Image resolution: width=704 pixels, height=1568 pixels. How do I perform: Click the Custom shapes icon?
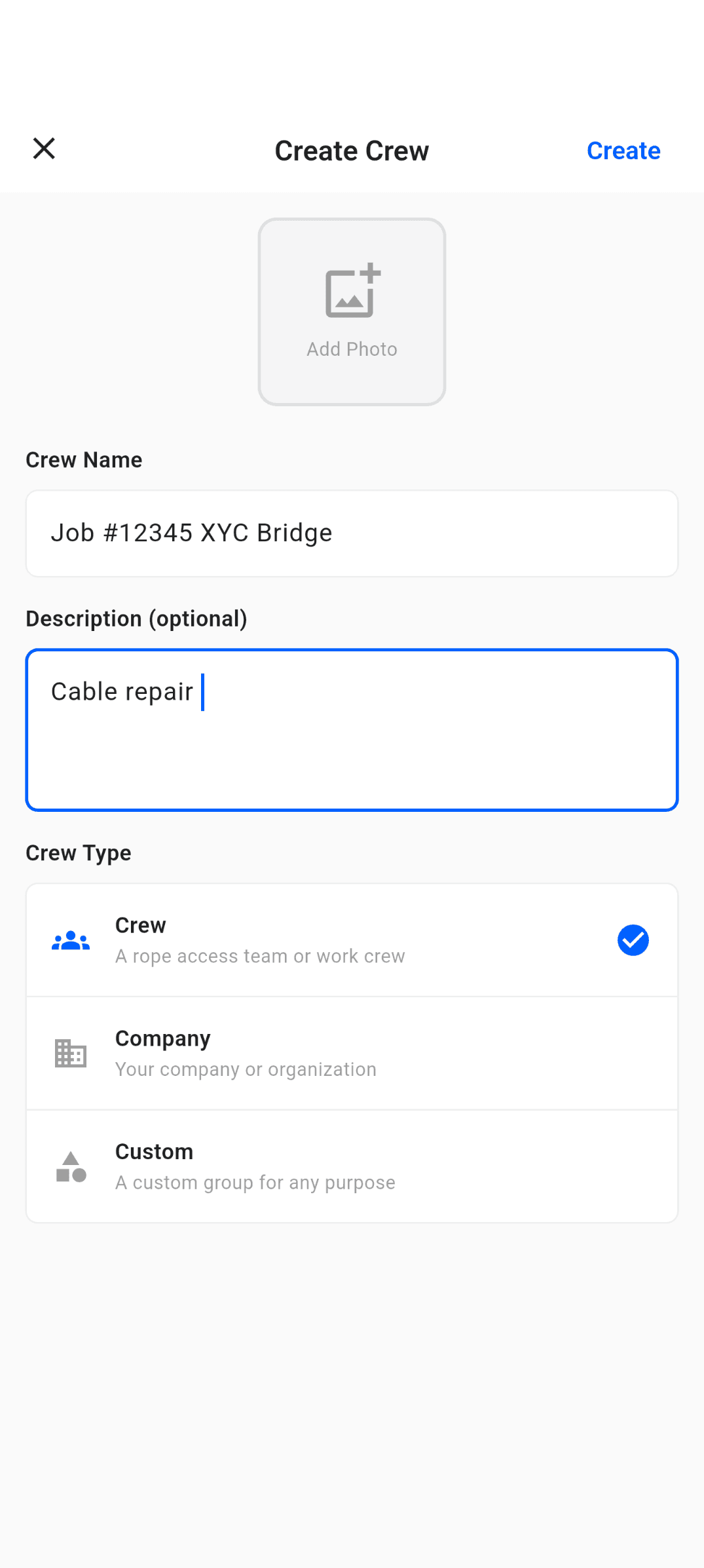[x=70, y=1166]
